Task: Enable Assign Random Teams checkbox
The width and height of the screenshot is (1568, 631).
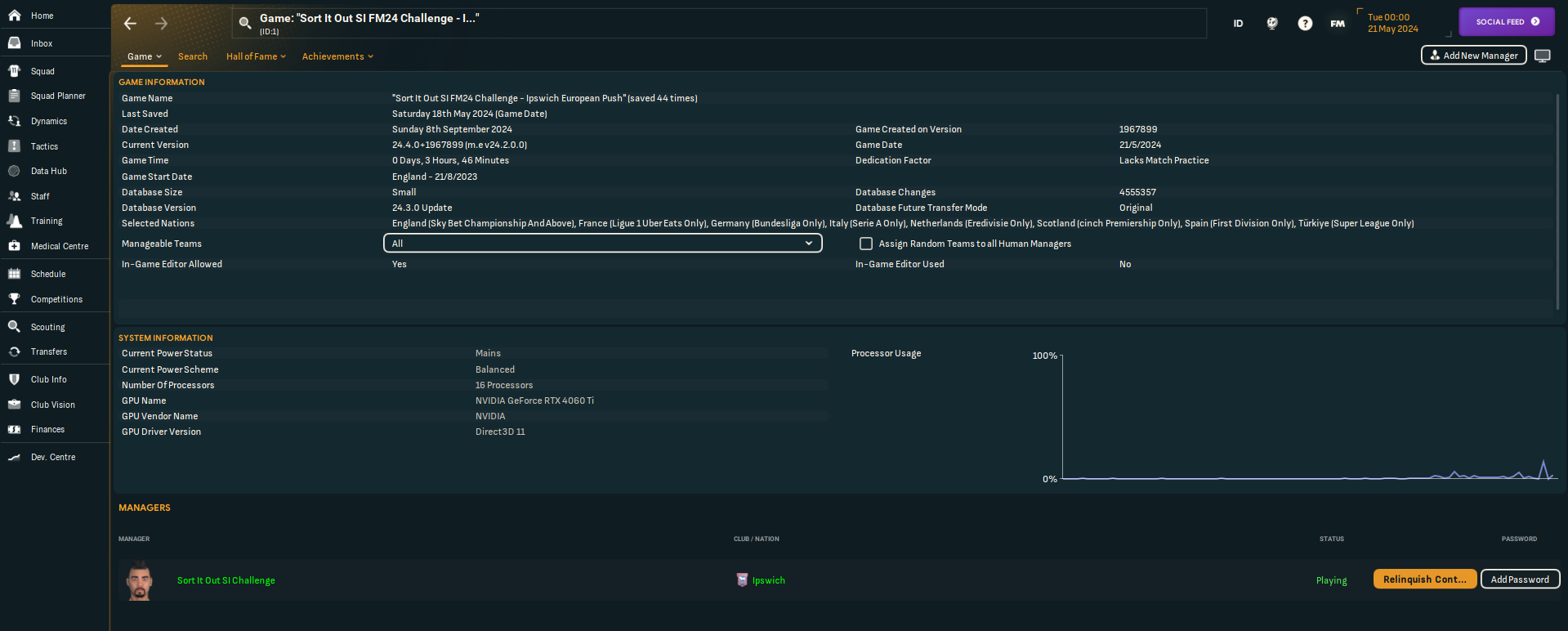Action: pyautogui.click(x=866, y=244)
